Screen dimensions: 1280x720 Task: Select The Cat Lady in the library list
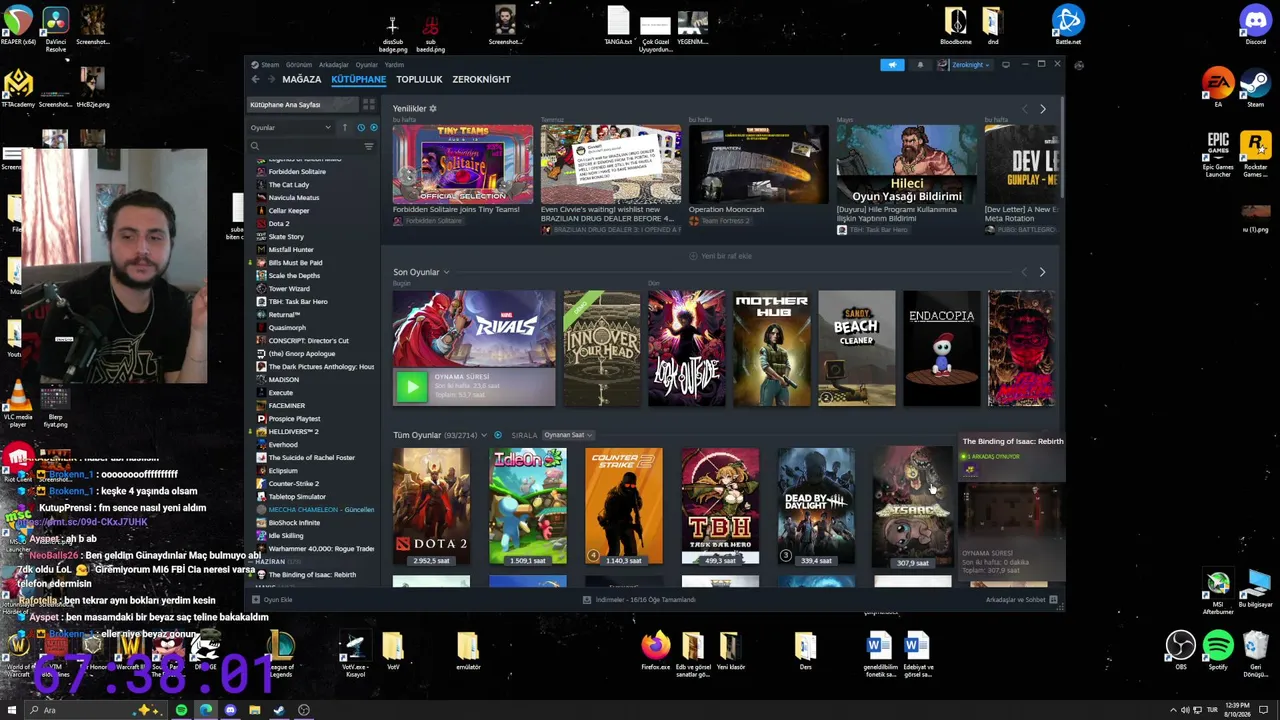coord(288,185)
